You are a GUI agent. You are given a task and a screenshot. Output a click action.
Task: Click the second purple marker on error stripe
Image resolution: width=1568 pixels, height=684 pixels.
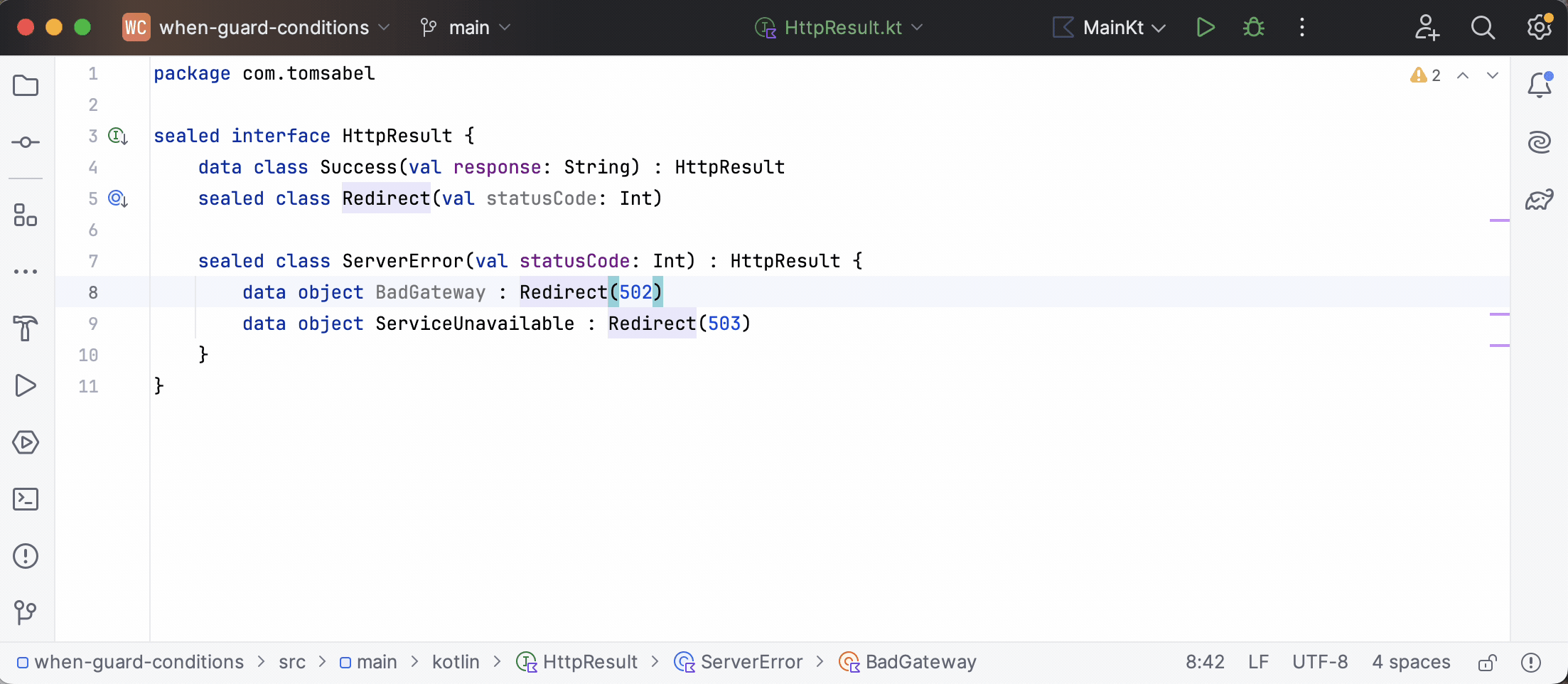[1499, 314]
